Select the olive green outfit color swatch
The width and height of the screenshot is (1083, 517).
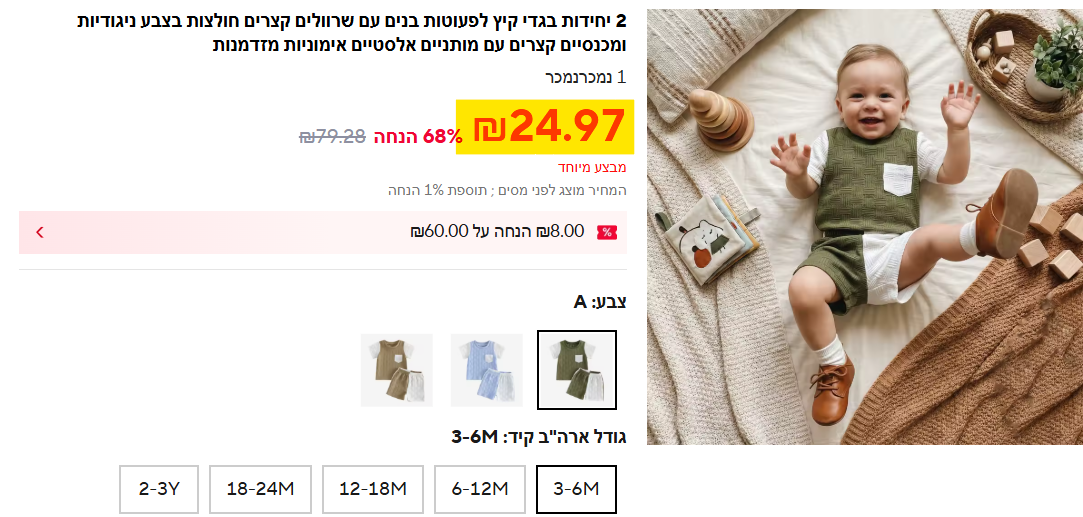point(577,370)
